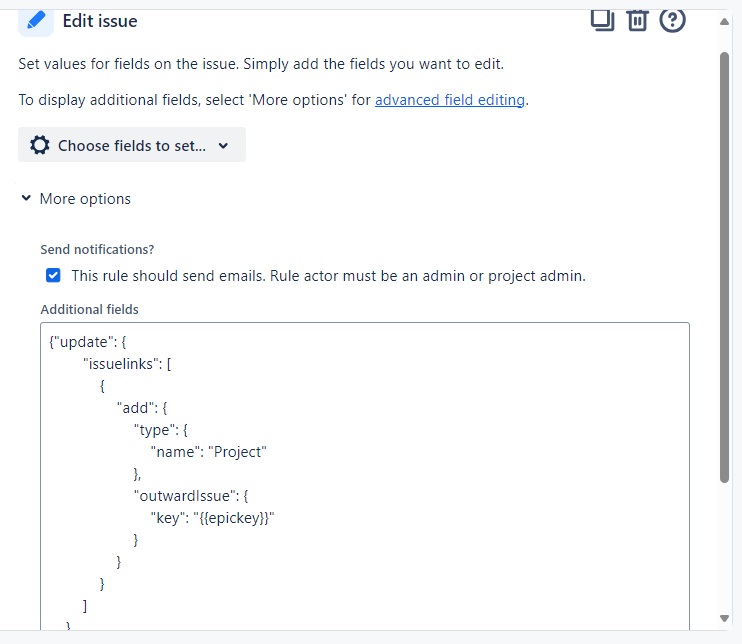
Task: Click the "key": "{{epickey}}" line
Action: (212, 518)
